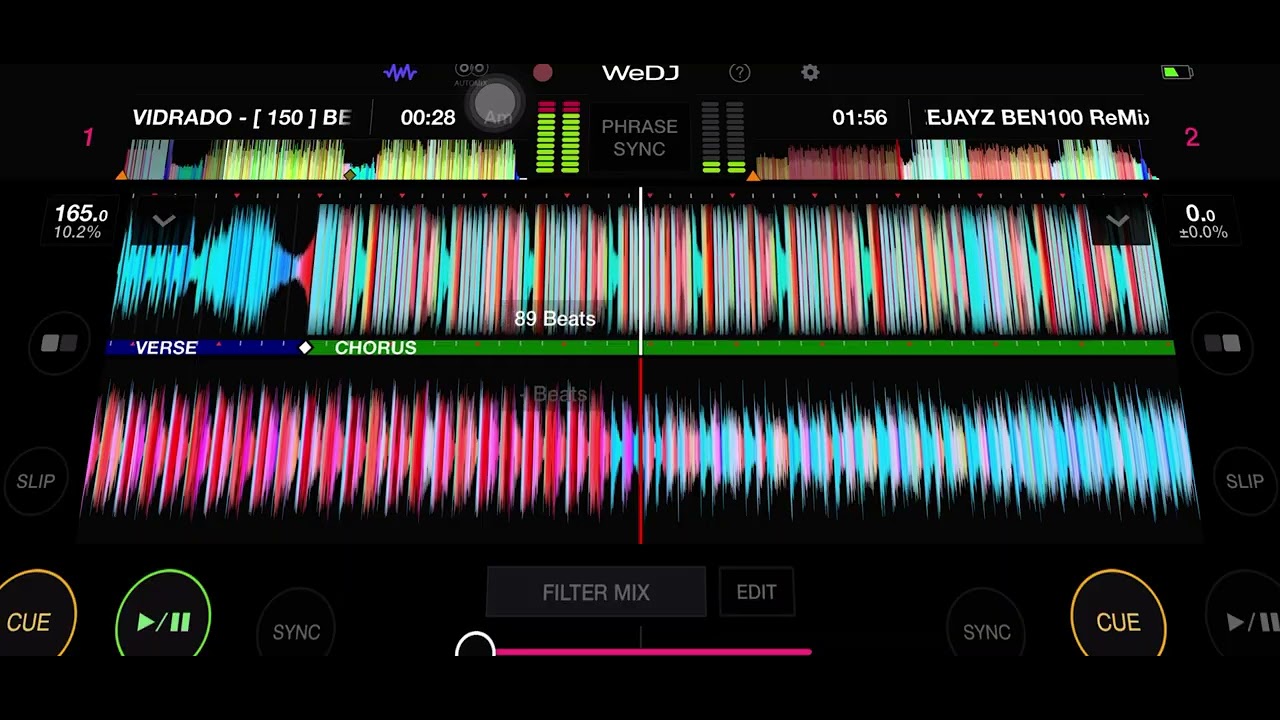Open settings via the gear icon
Viewport: 1280px width, 720px height.
(810, 72)
